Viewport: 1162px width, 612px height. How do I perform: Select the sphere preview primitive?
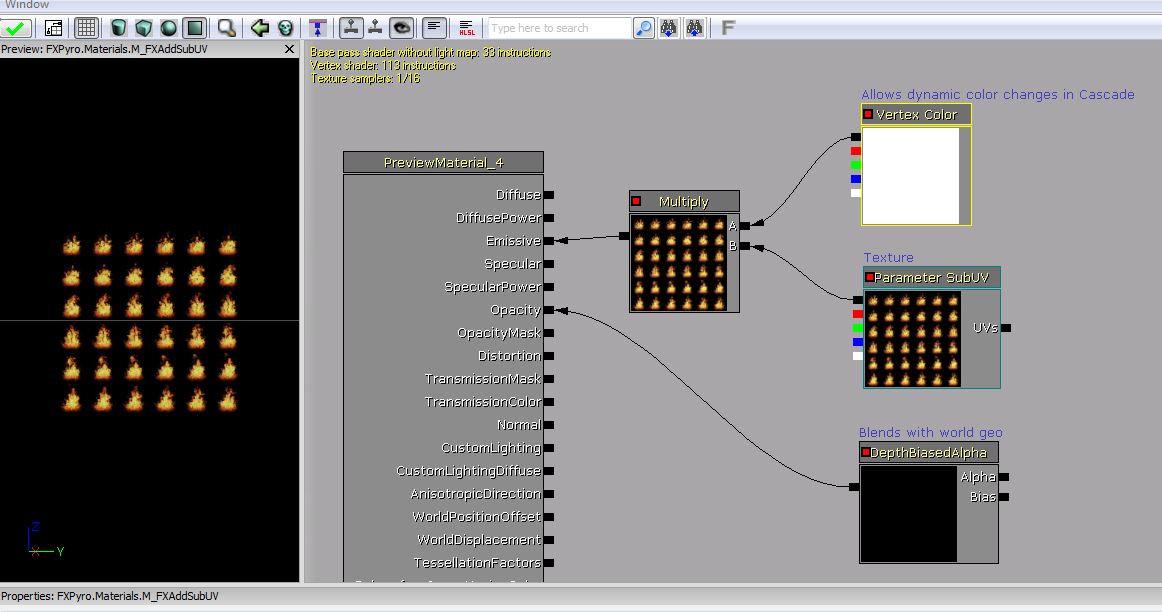click(168, 27)
